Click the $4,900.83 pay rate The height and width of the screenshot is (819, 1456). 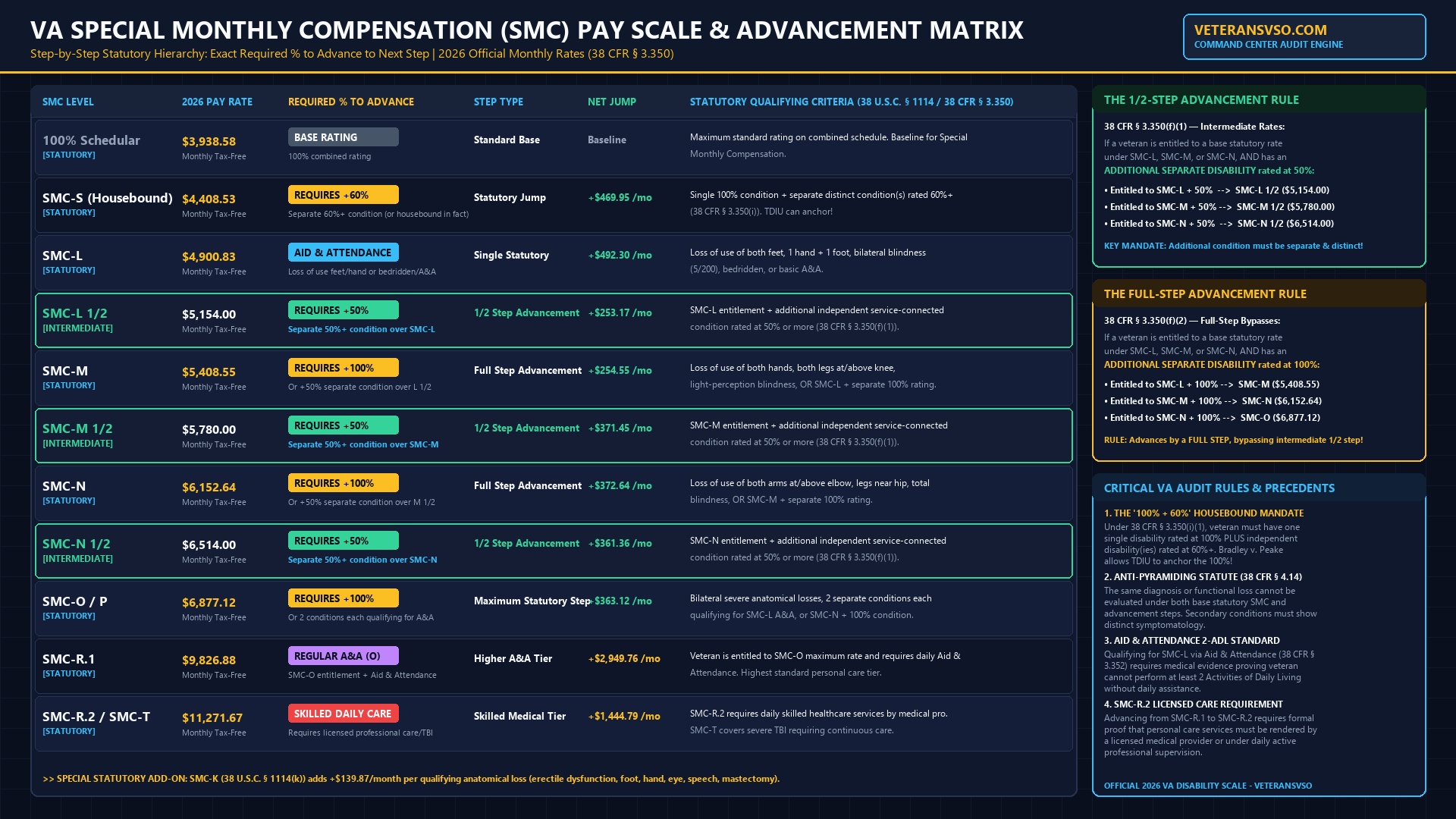[x=209, y=256]
